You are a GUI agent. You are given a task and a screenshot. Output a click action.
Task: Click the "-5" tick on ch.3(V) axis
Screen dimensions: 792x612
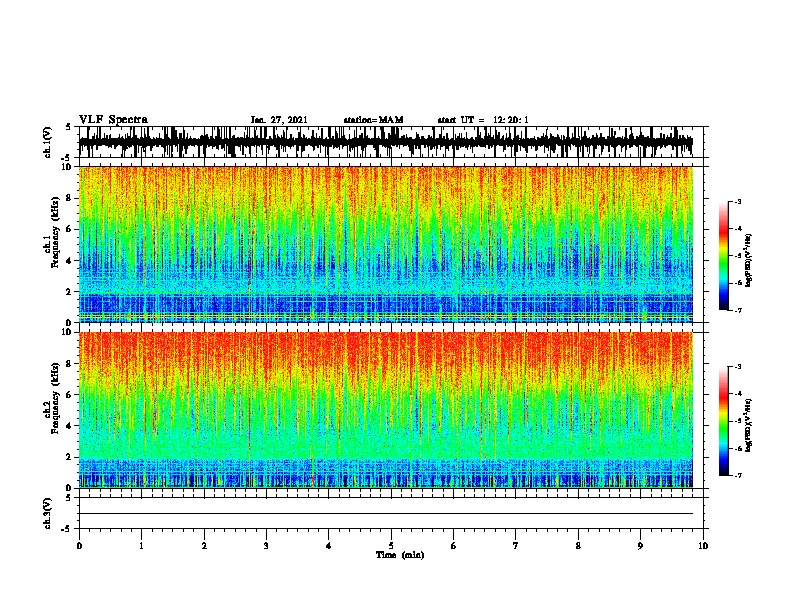pyautogui.click(x=67, y=529)
